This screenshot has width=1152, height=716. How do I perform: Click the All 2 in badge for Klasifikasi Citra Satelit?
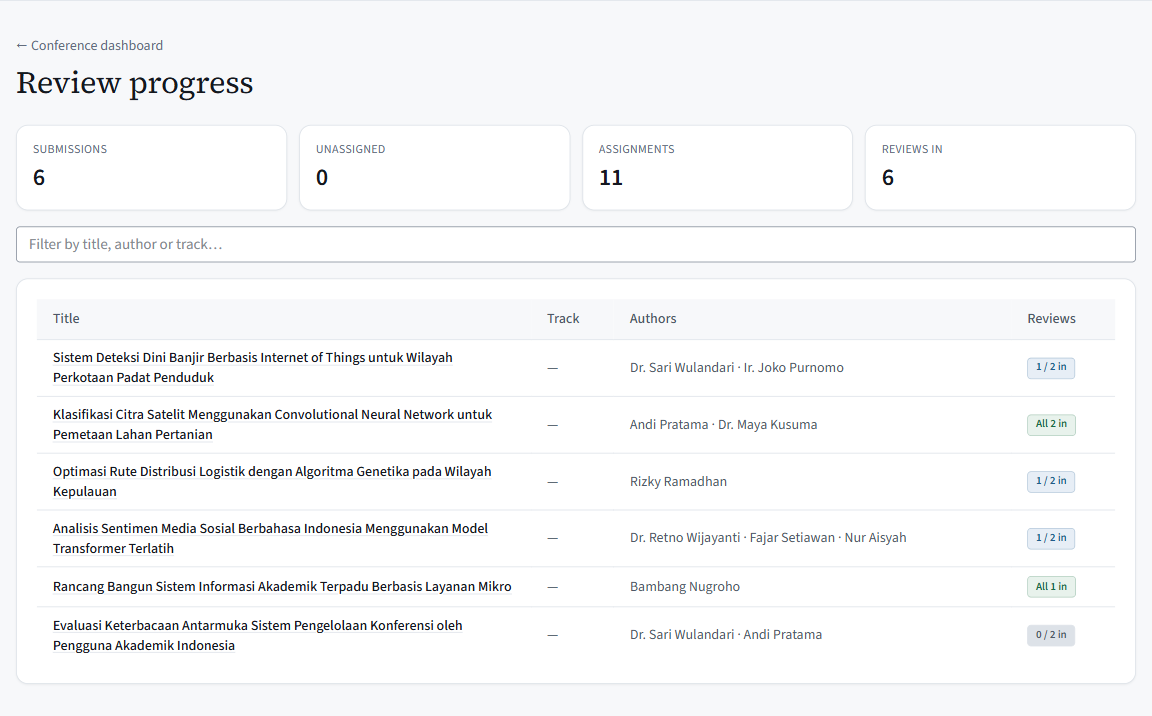1051,424
